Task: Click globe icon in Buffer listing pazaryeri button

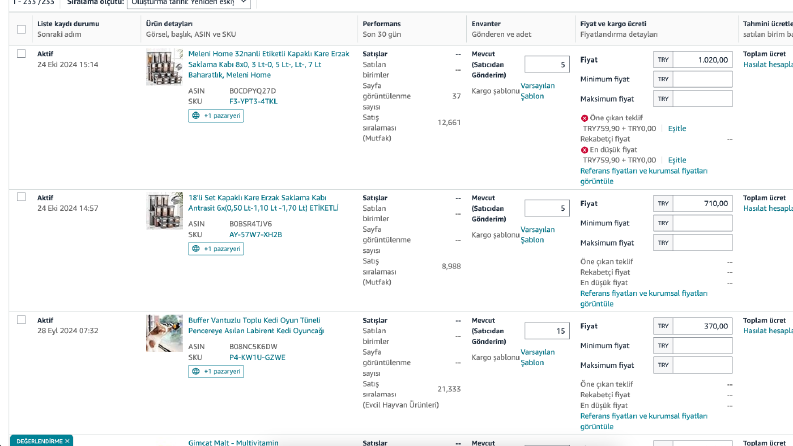Action: 196,371
